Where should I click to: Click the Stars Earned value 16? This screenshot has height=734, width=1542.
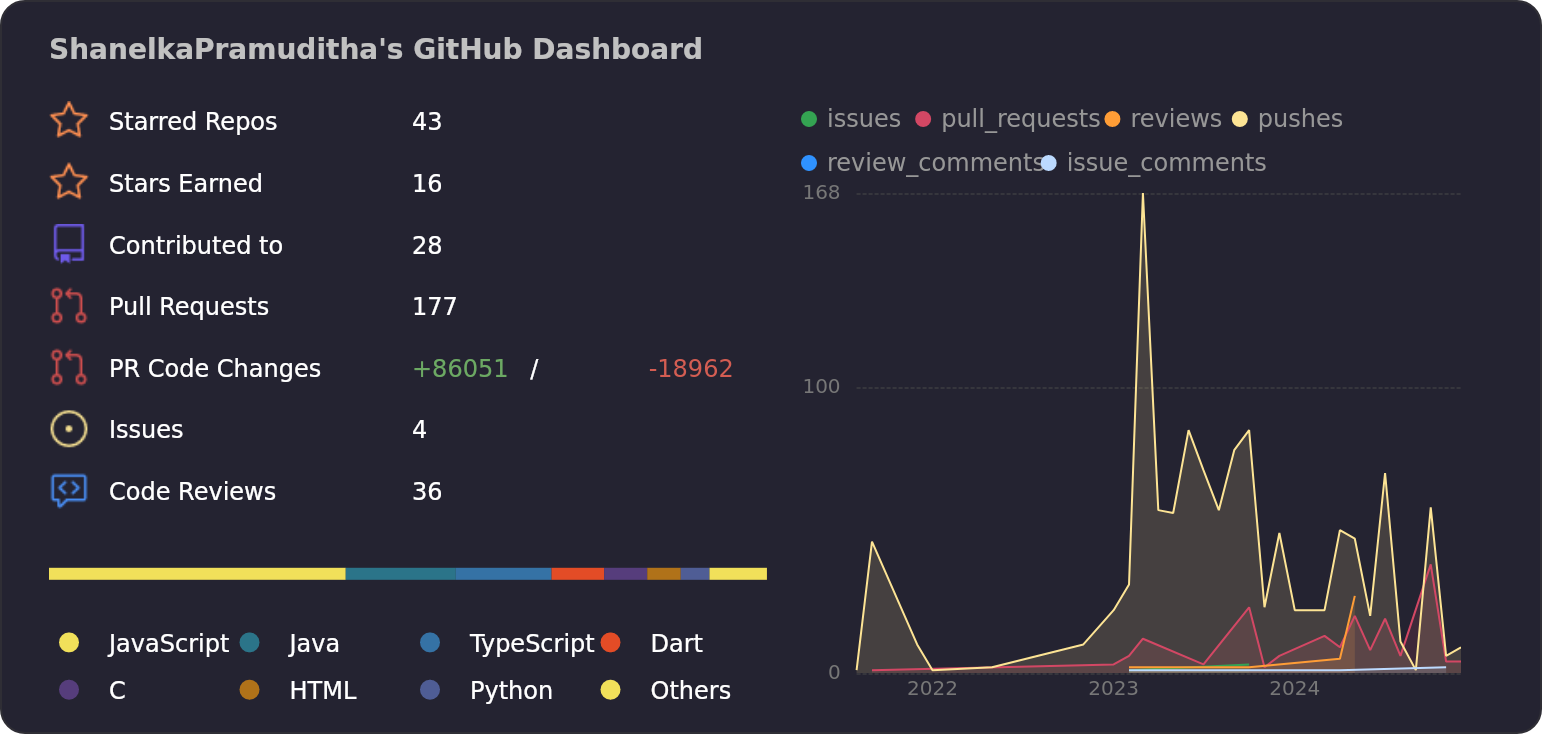427,184
